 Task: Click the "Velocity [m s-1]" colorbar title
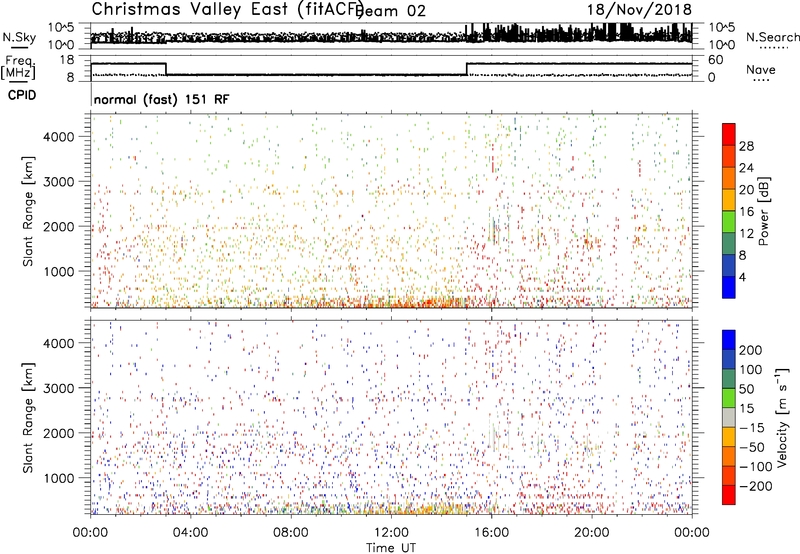[x=782, y=417]
